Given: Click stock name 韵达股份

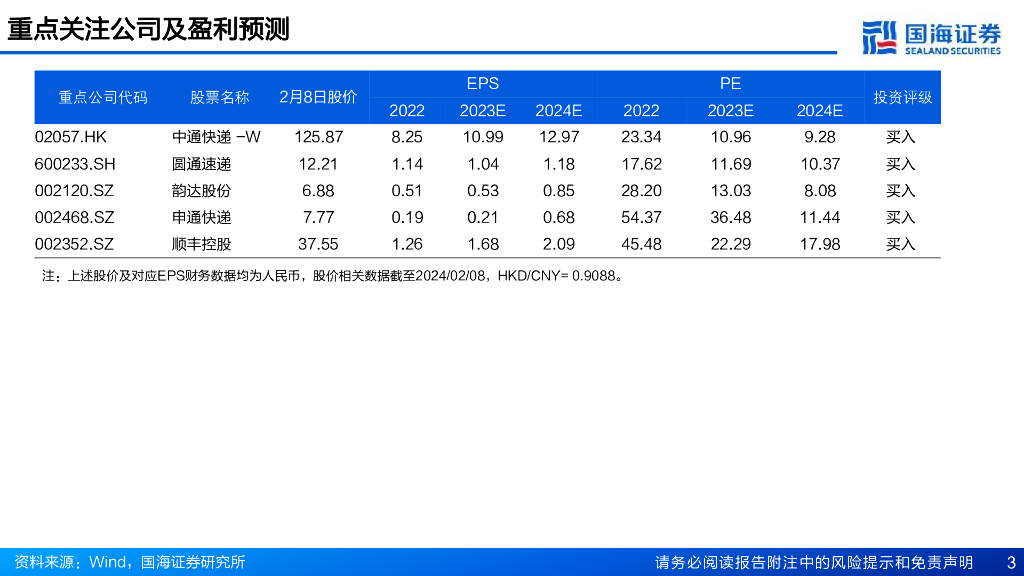Looking at the screenshot, I should tap(201, 191).
